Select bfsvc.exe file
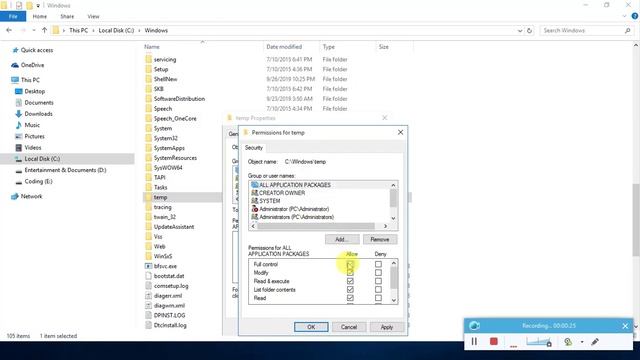The height and width of the screenshot is (360, 640). [165, 266]
